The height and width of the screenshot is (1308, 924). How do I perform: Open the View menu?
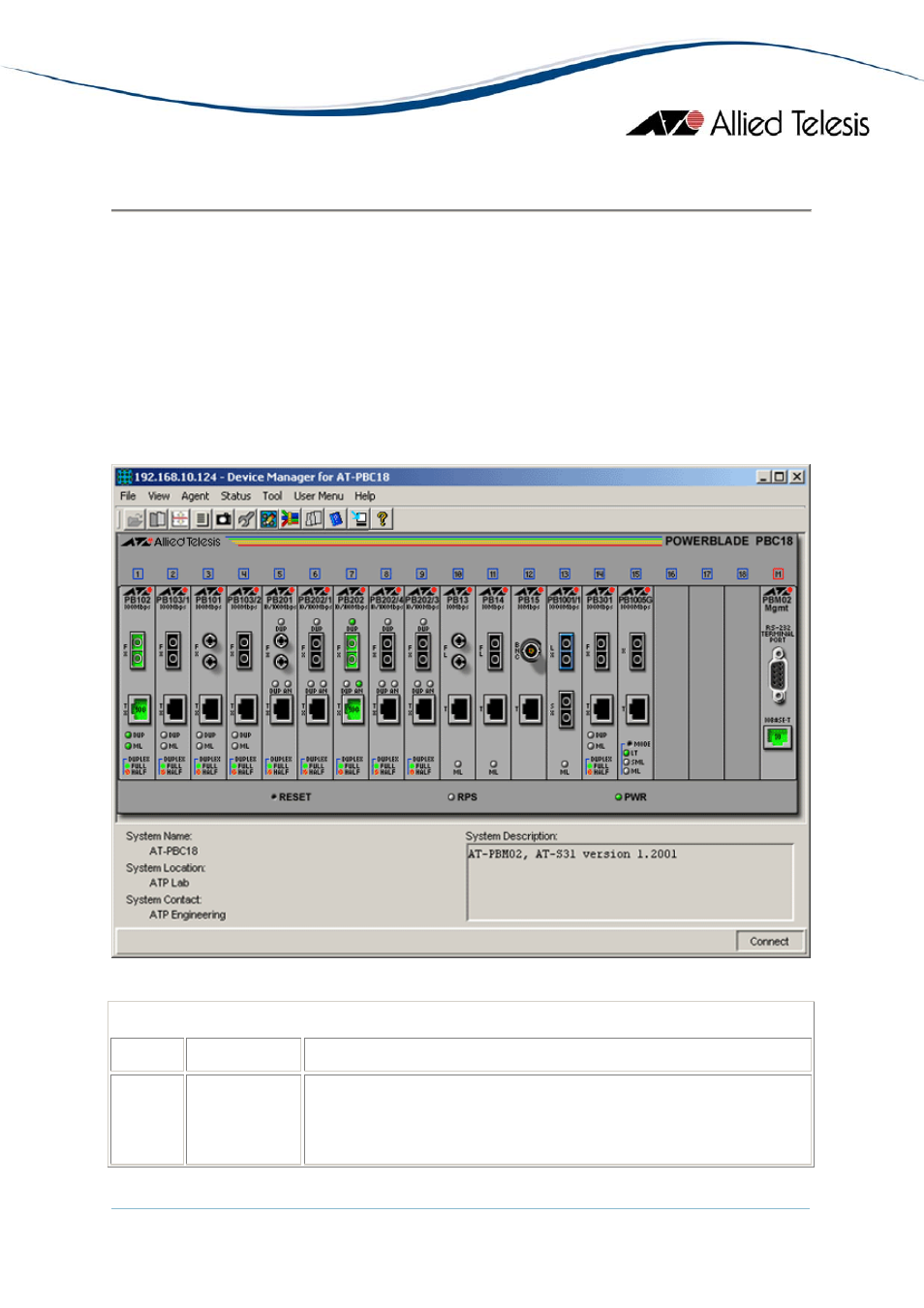coord(159,496)
